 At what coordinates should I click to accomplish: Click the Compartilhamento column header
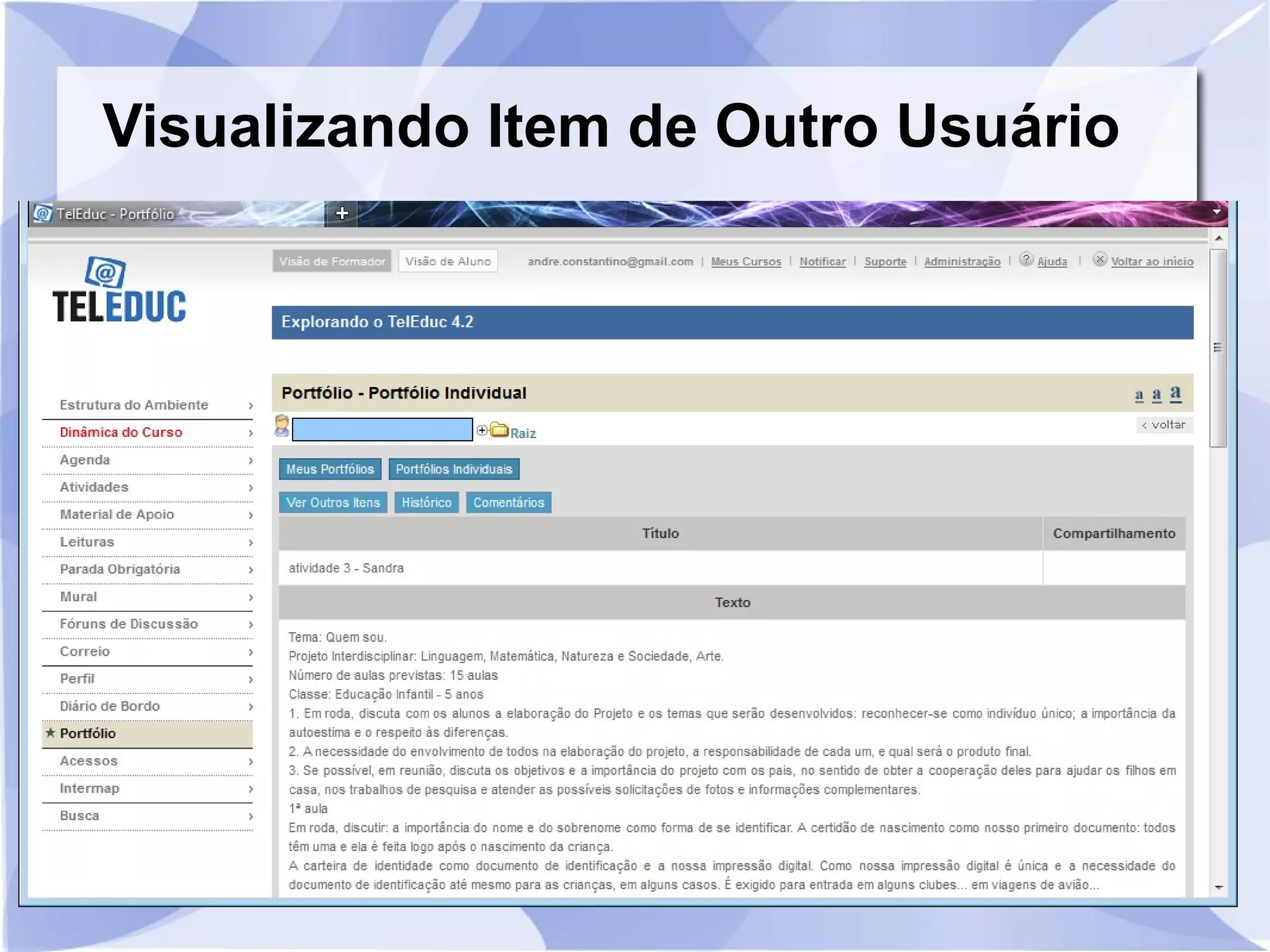coord(1114,533)
